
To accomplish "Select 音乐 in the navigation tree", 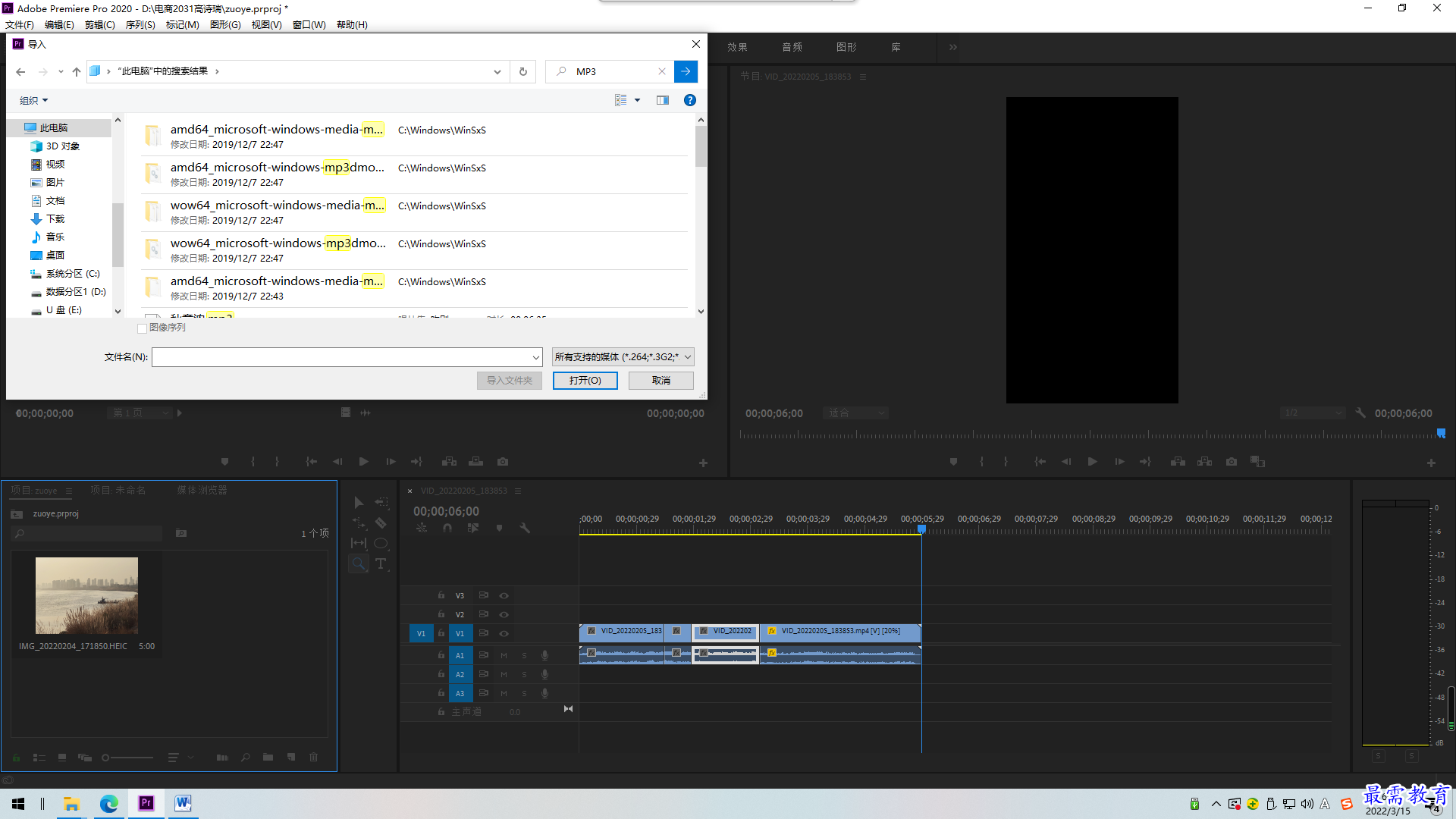I will (x=55, y=237).
